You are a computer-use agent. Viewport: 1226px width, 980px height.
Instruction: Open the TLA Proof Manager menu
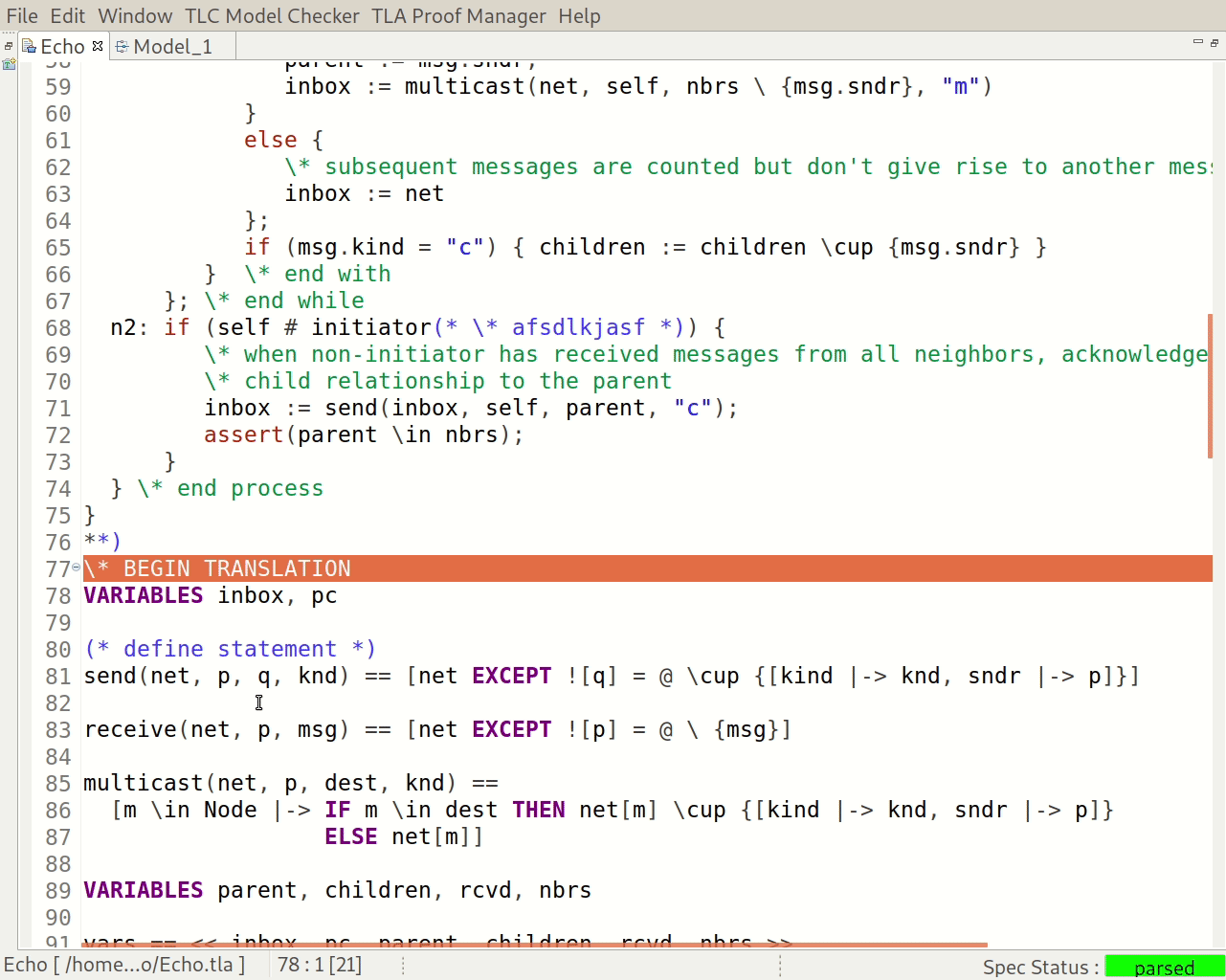coord(459,16)
